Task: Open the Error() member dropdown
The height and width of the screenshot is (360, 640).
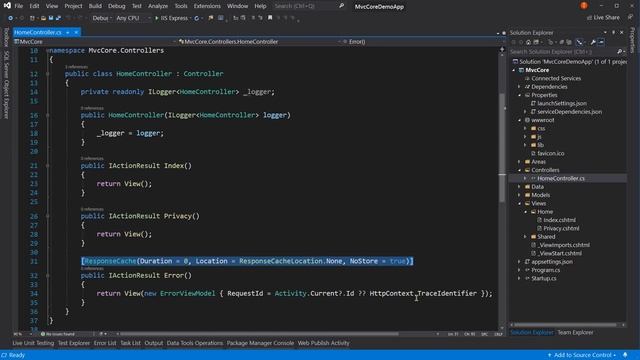Action: click(424, 42)
